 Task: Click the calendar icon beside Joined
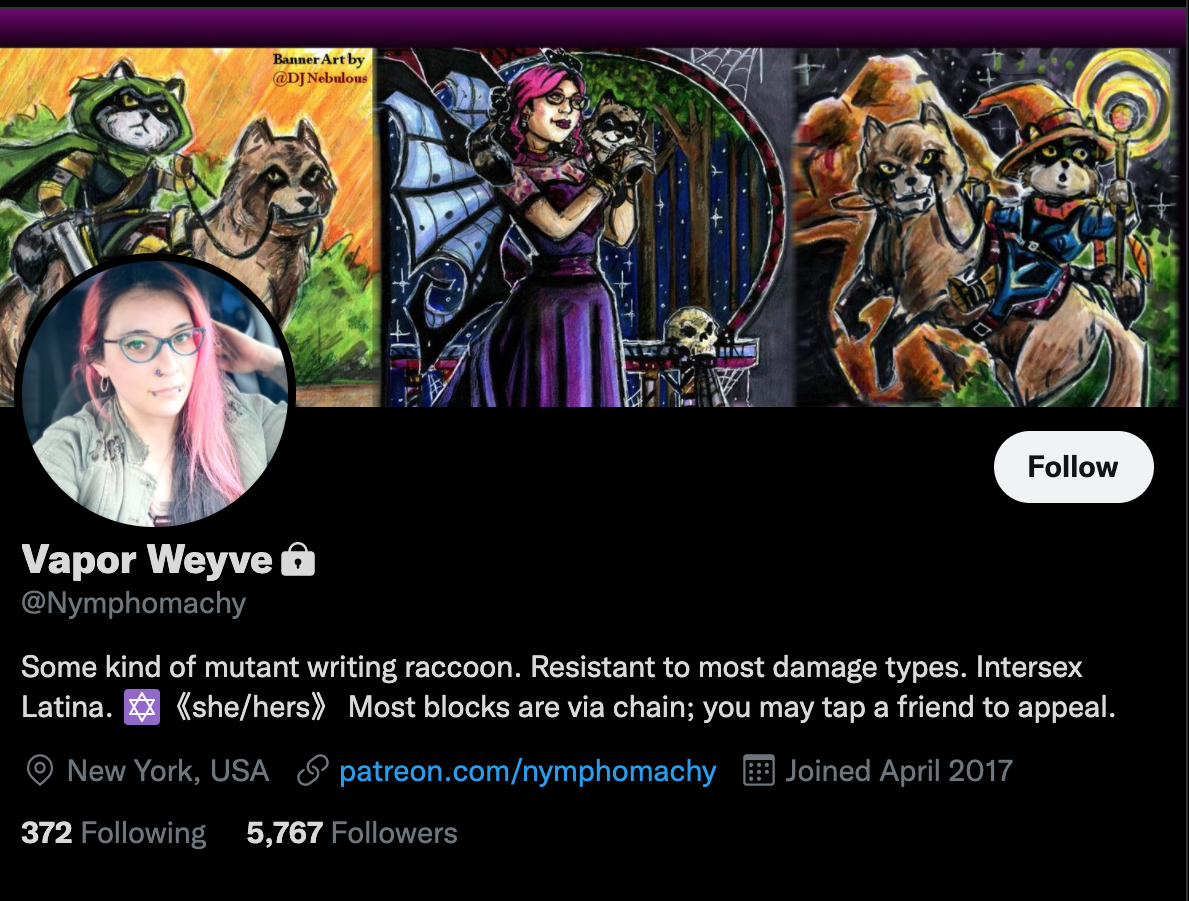click(x=758, y=771)
